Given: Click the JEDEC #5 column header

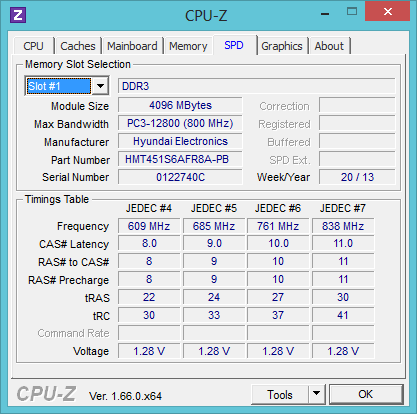Looking at the screenshot, I should tap(214, 208).
